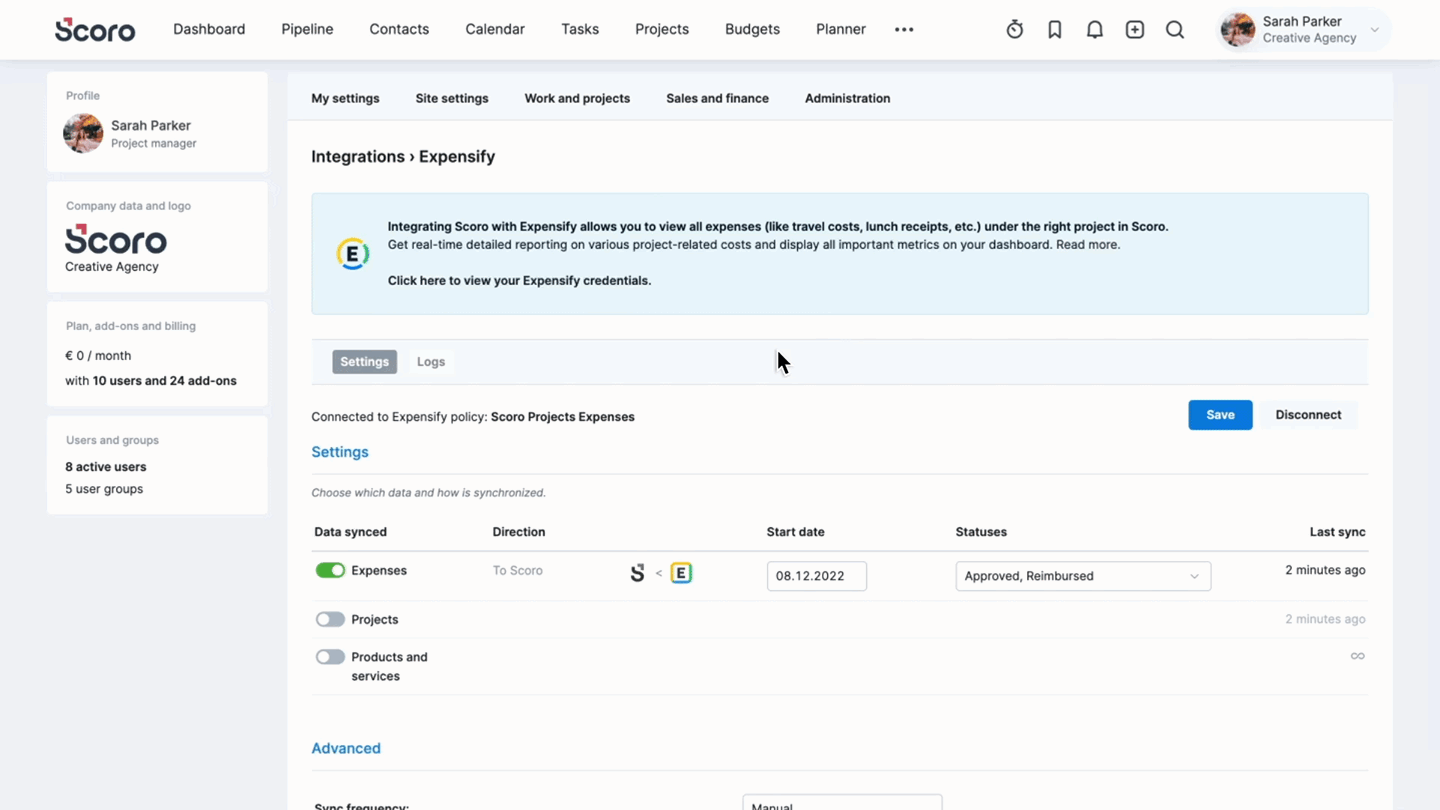Go to Contacts
Viewport: 1440px width, 810px height.
coord(399,29)
